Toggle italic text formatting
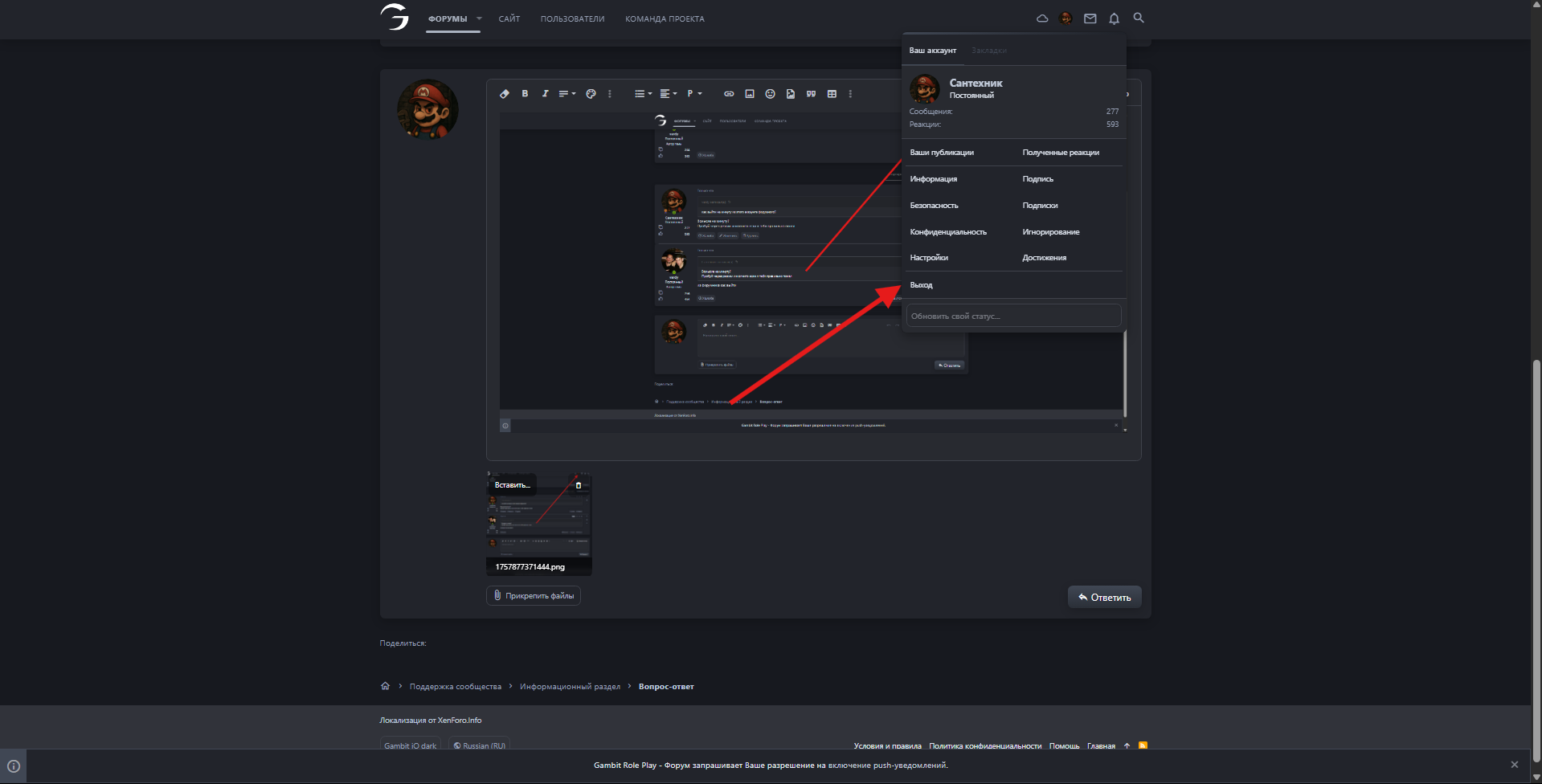 (545, 94)
